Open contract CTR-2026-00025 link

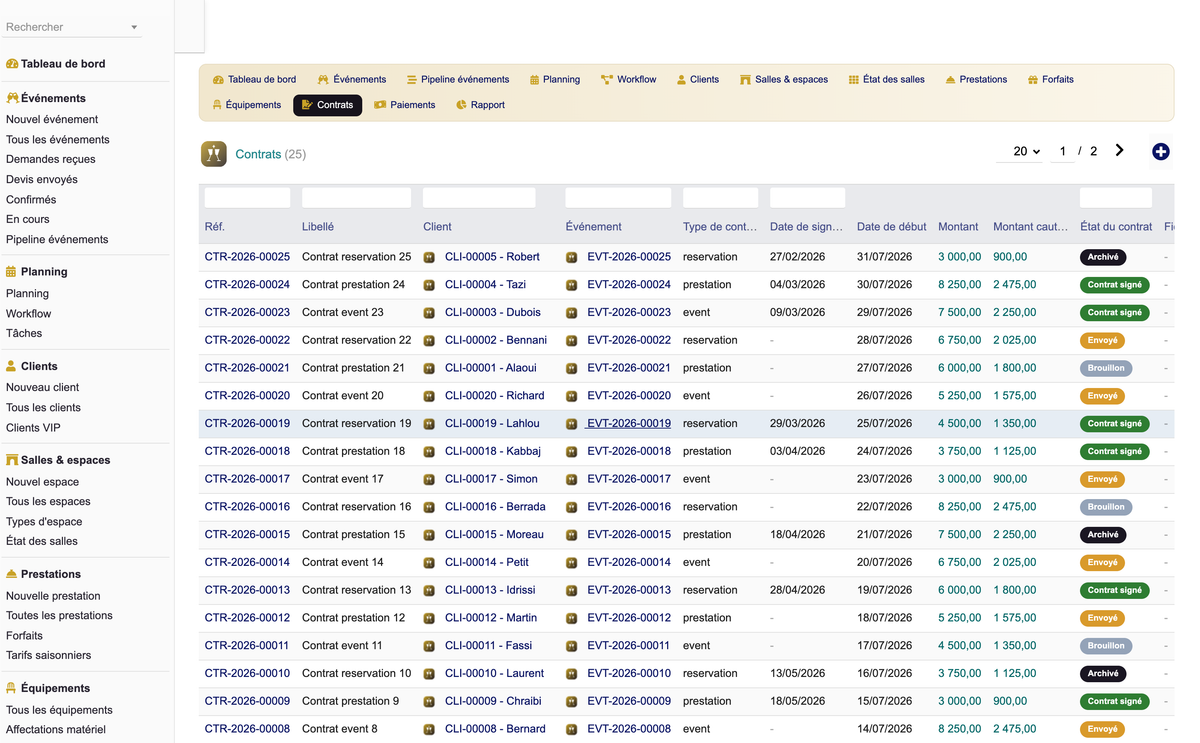tap(247, 257)
